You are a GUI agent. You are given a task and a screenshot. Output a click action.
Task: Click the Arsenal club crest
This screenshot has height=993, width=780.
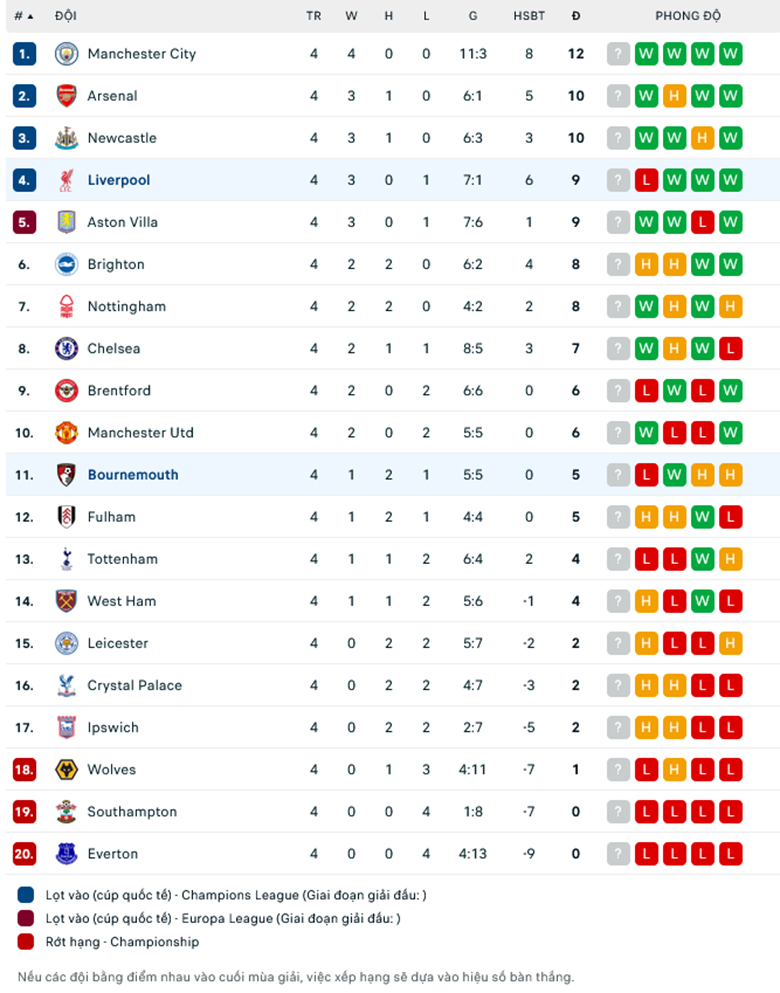point(66,96)
